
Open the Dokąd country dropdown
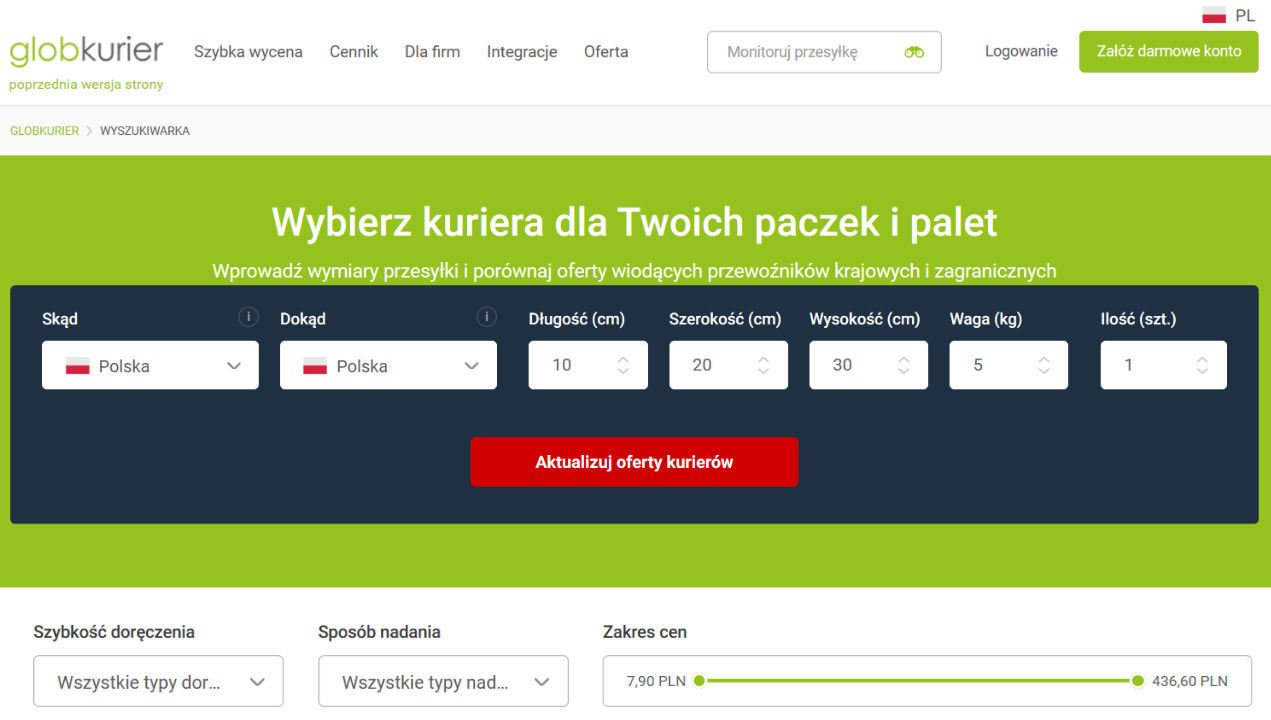click(388, 366)
